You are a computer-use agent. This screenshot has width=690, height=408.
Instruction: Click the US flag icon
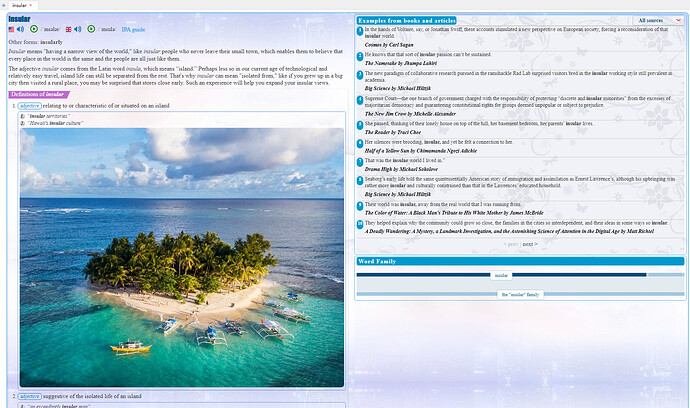pyautogui.click(x=11, y=29)
